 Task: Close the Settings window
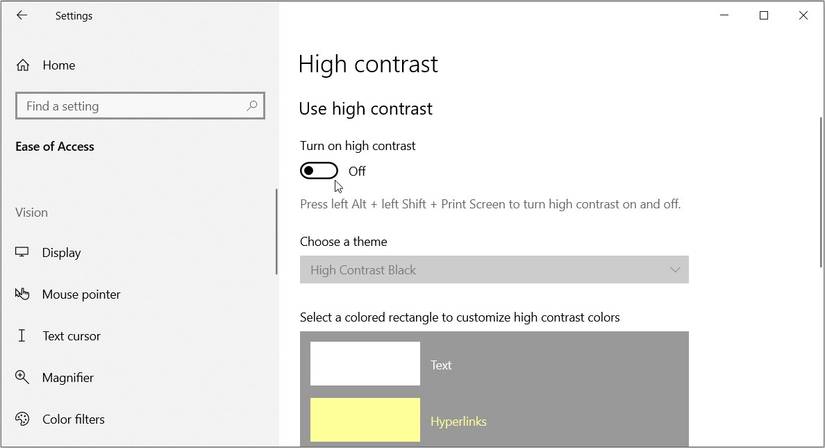coord(803,15)
